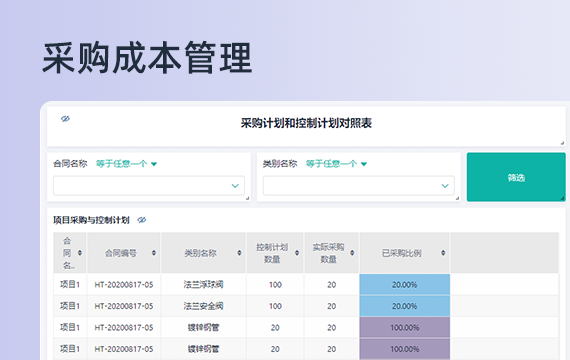This screenshot has height=360, width=570.
Task: Click the 类别名称 filter label
Action: (x=280, y=164)
